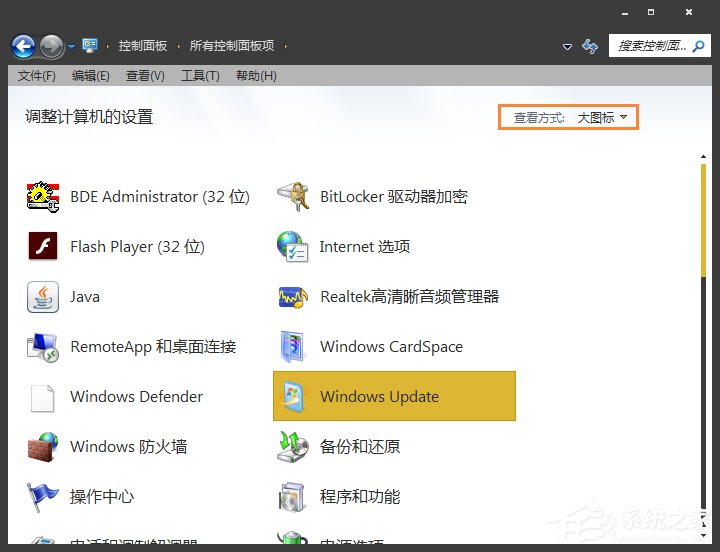Open the RemoteApp 和桌面连接 icon
Viewport: 720px width, 552px height.
coord(43,347)
